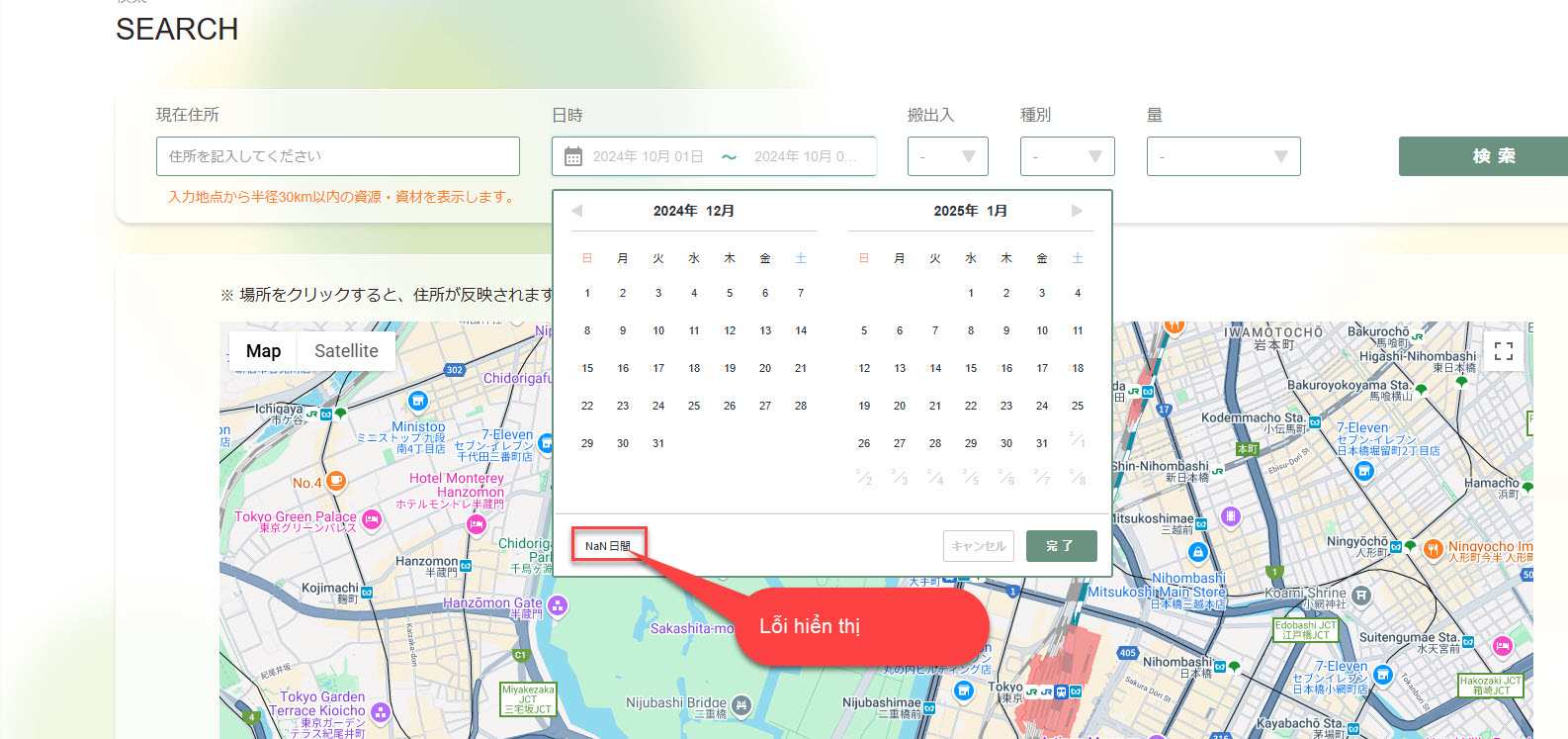
Task: Click the No.4 restaurant marker
Action: coord(336,482)
